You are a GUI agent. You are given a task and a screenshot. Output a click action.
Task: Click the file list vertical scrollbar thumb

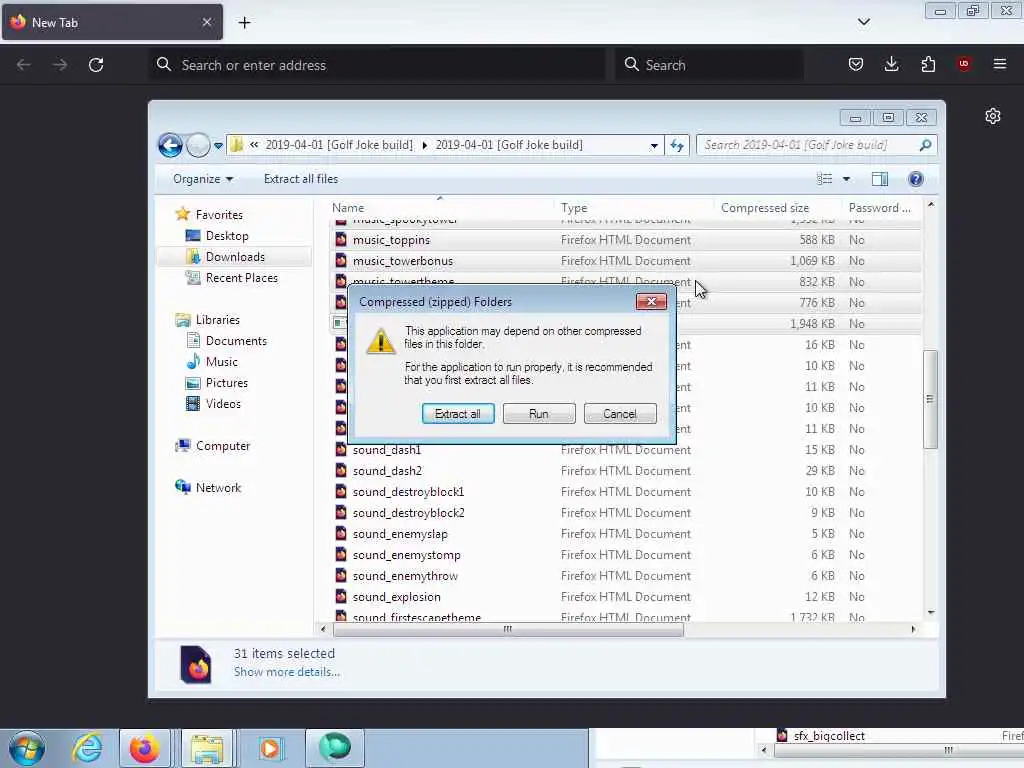tap(930, 399)
